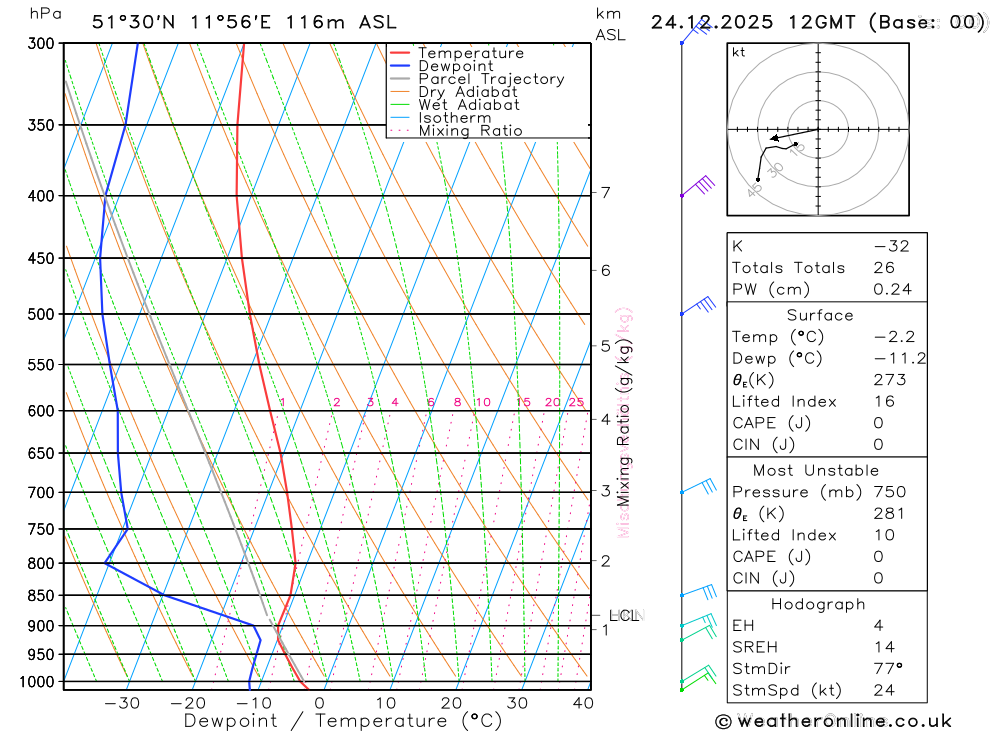
Task: Click the 'hPa' axis unit label
Action: click(46, 14)
